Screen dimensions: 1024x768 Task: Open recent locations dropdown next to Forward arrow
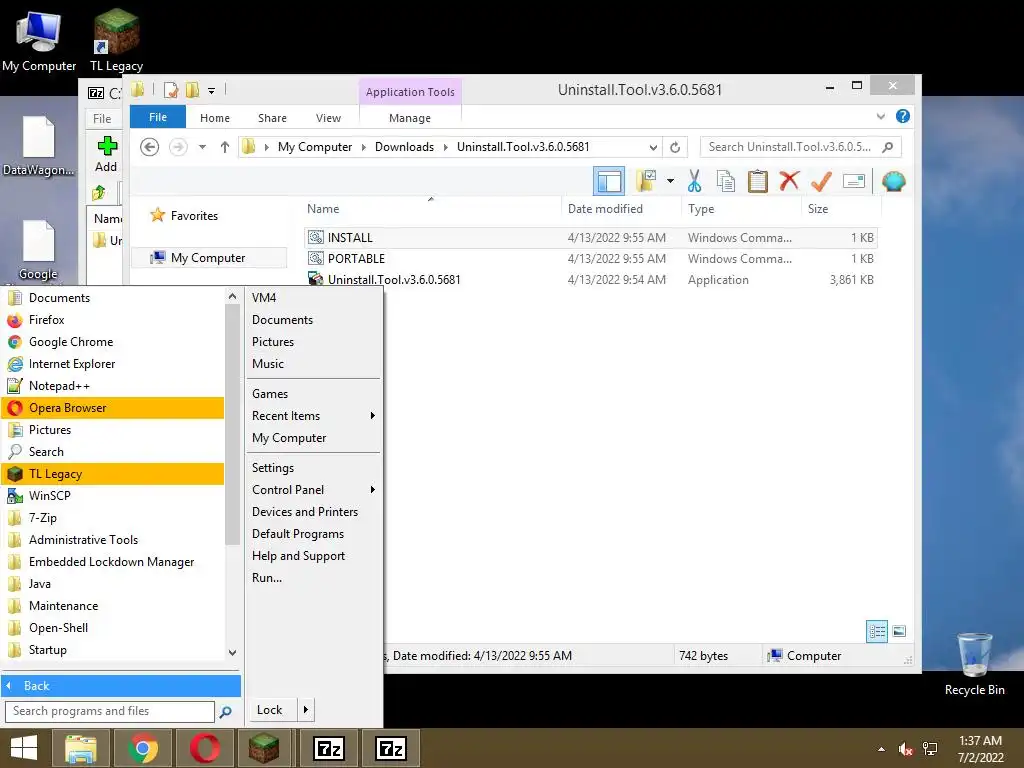[202, 147]
